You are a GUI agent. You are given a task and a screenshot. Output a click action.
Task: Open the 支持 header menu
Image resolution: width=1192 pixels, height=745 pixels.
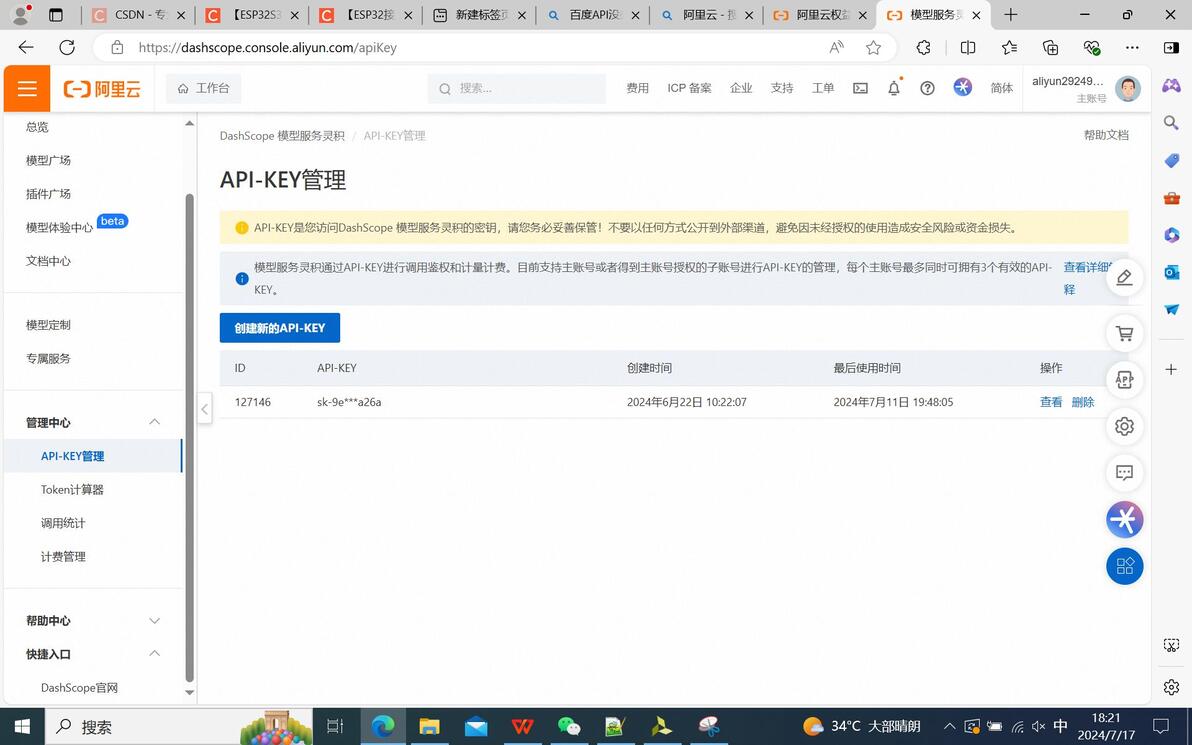click(x=781, y=88)
